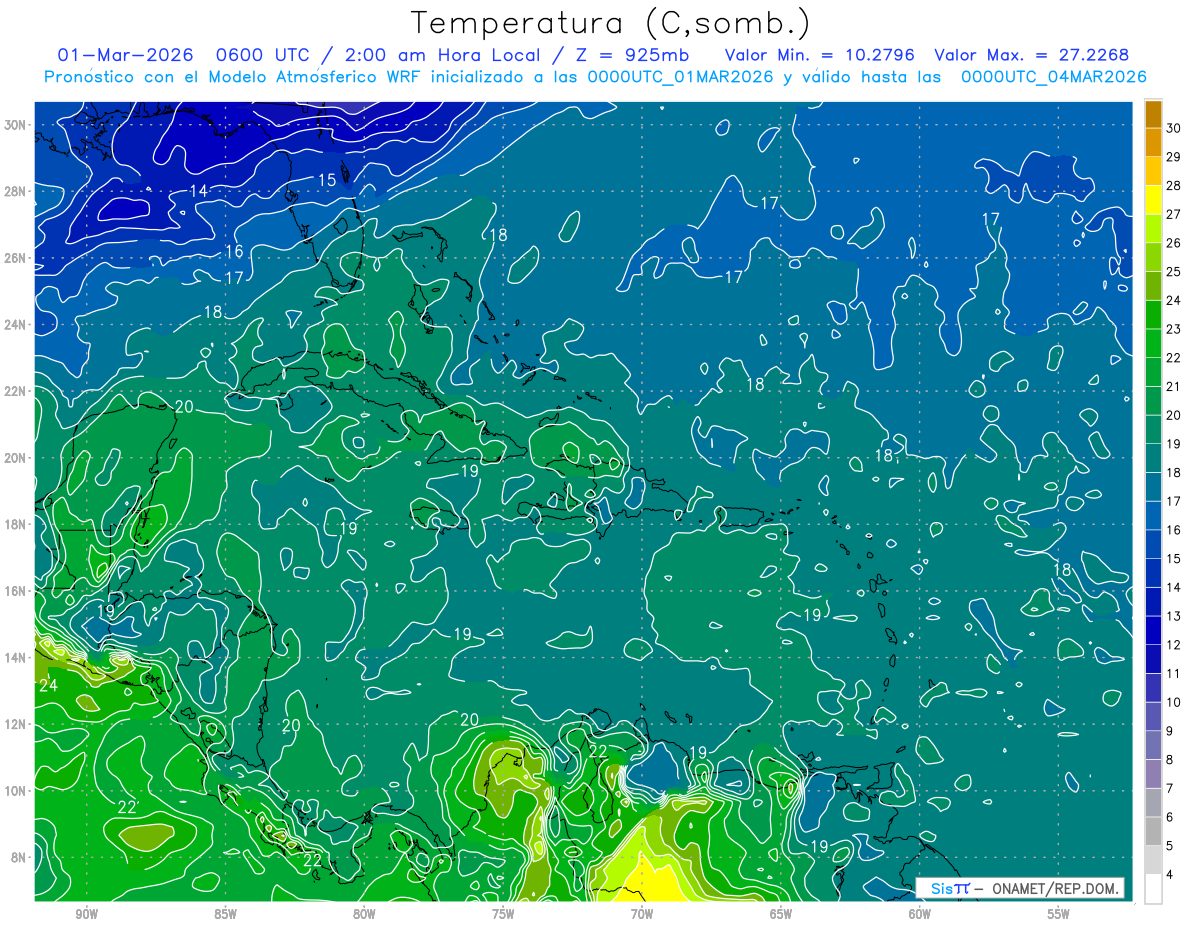Image resolution: width=1200 pixels, height=927 pixels.
Task: Click the 16N latitude axis label
Action: coord(16,591)
